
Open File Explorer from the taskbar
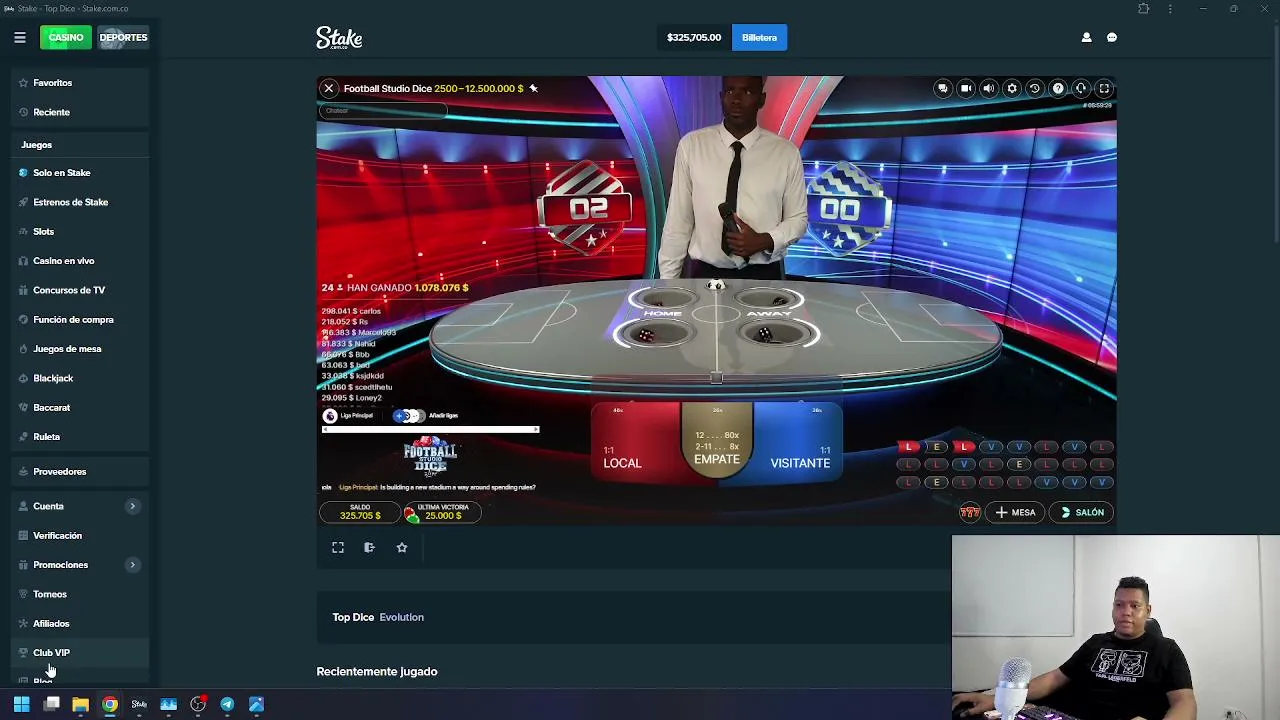pos(80,705)
